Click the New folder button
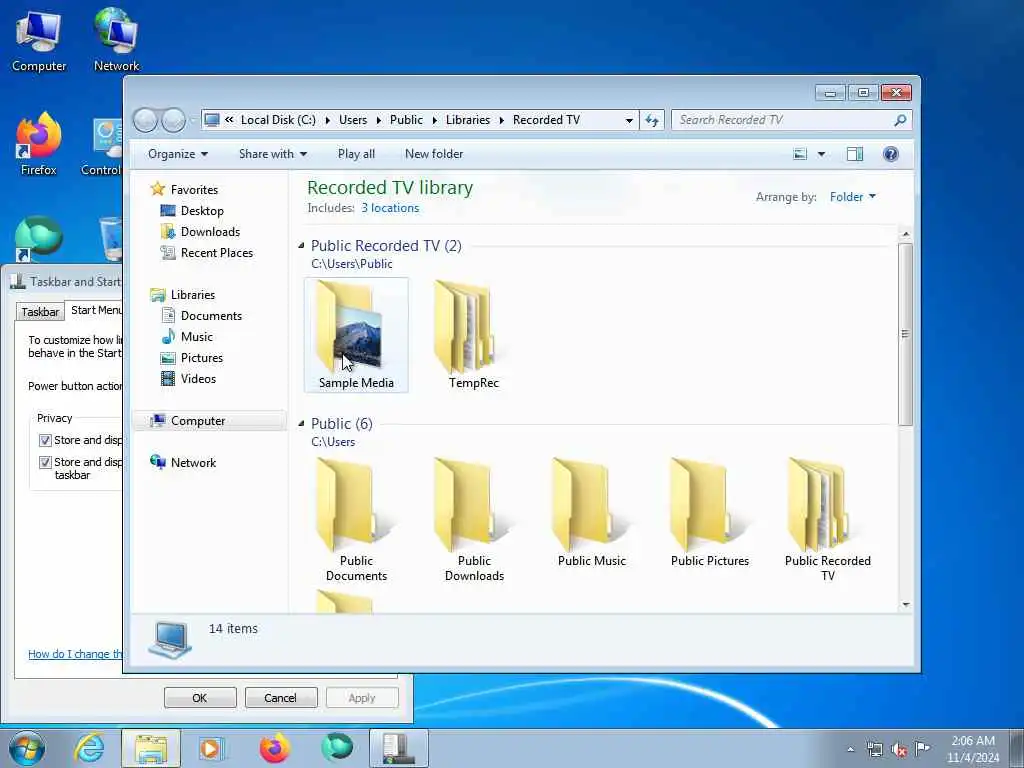This screenshot has height=768, width=1024. point(434,154)
